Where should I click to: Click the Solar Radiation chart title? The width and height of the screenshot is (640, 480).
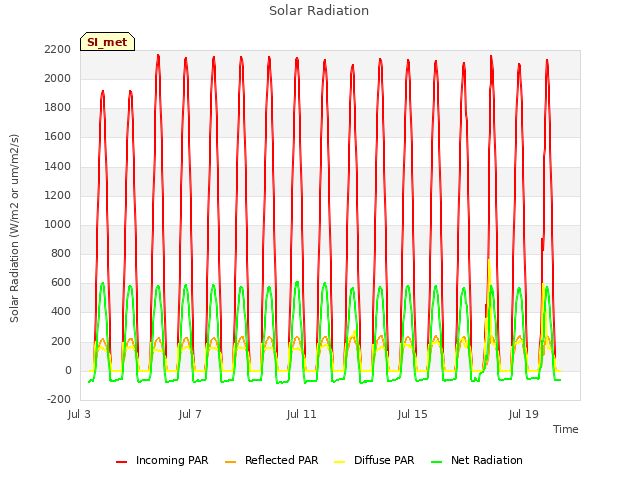(x=319, y=11)
